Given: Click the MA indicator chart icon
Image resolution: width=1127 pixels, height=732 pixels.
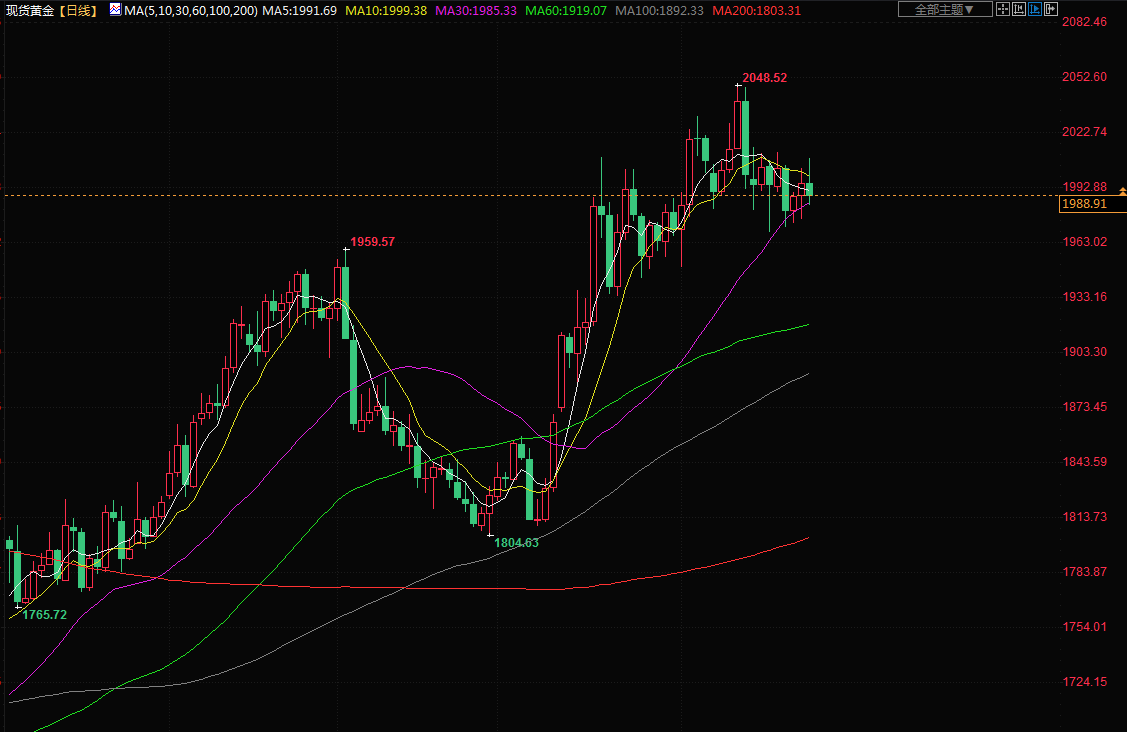Looking at the screenshot, I should pos(115,10).
